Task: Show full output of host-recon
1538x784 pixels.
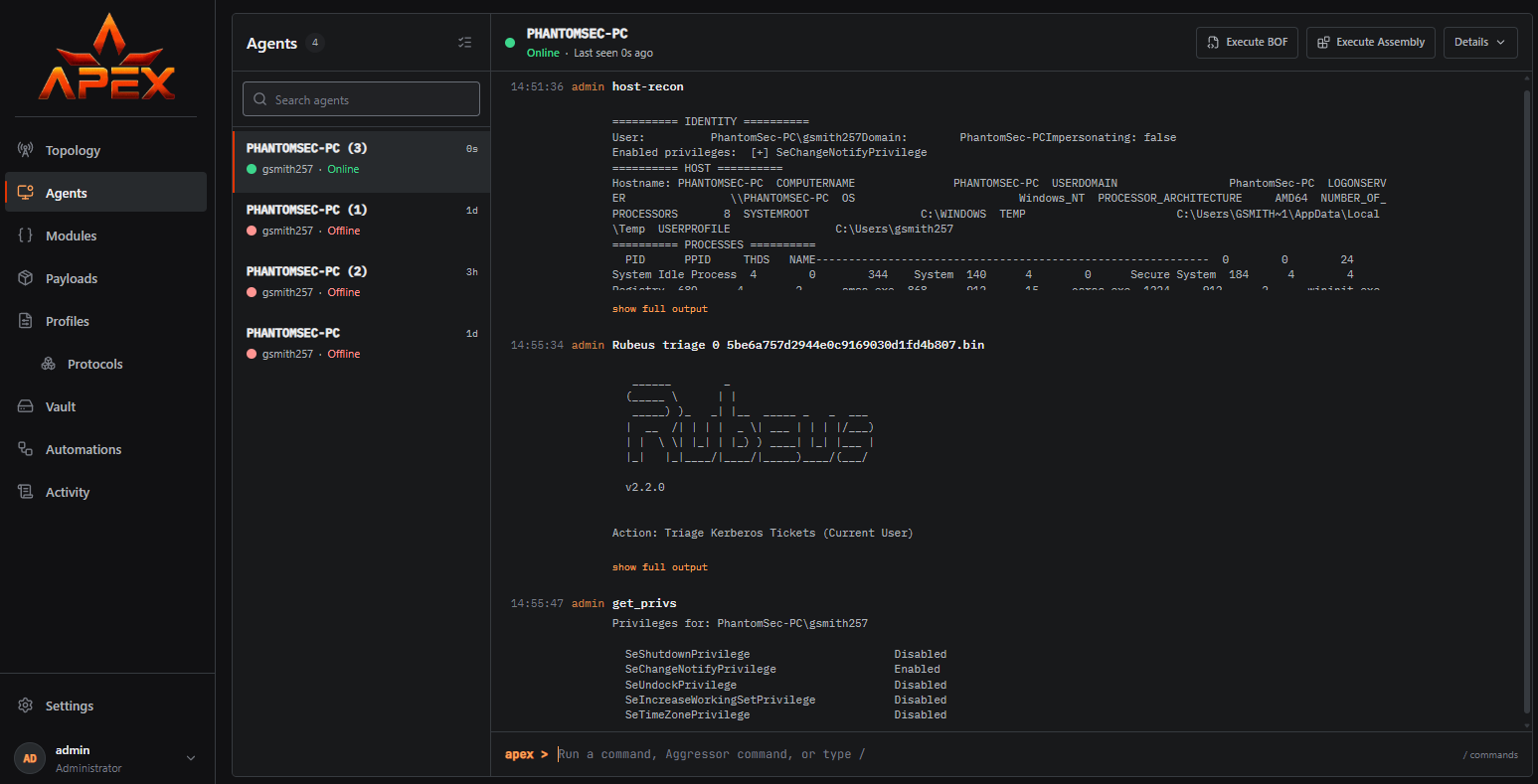Action: [660, 309]
